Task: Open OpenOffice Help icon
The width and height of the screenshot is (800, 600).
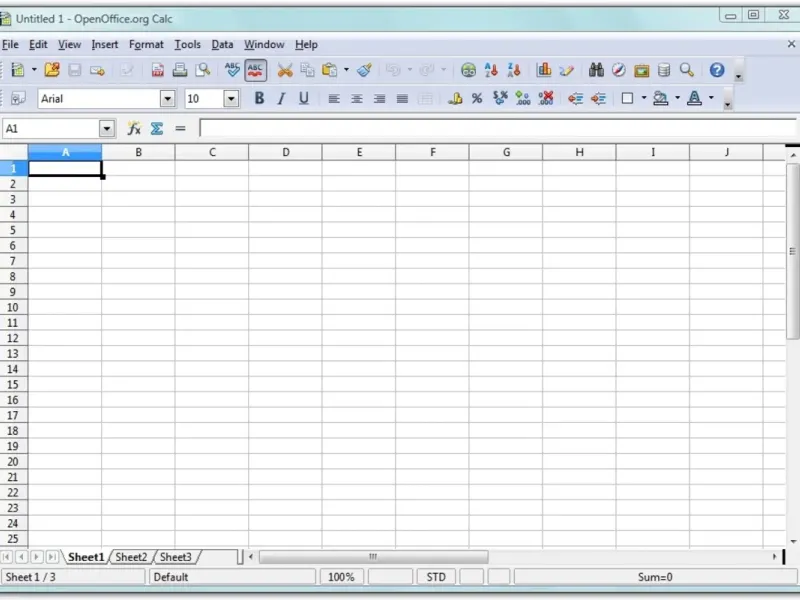Action: (717, 70)
